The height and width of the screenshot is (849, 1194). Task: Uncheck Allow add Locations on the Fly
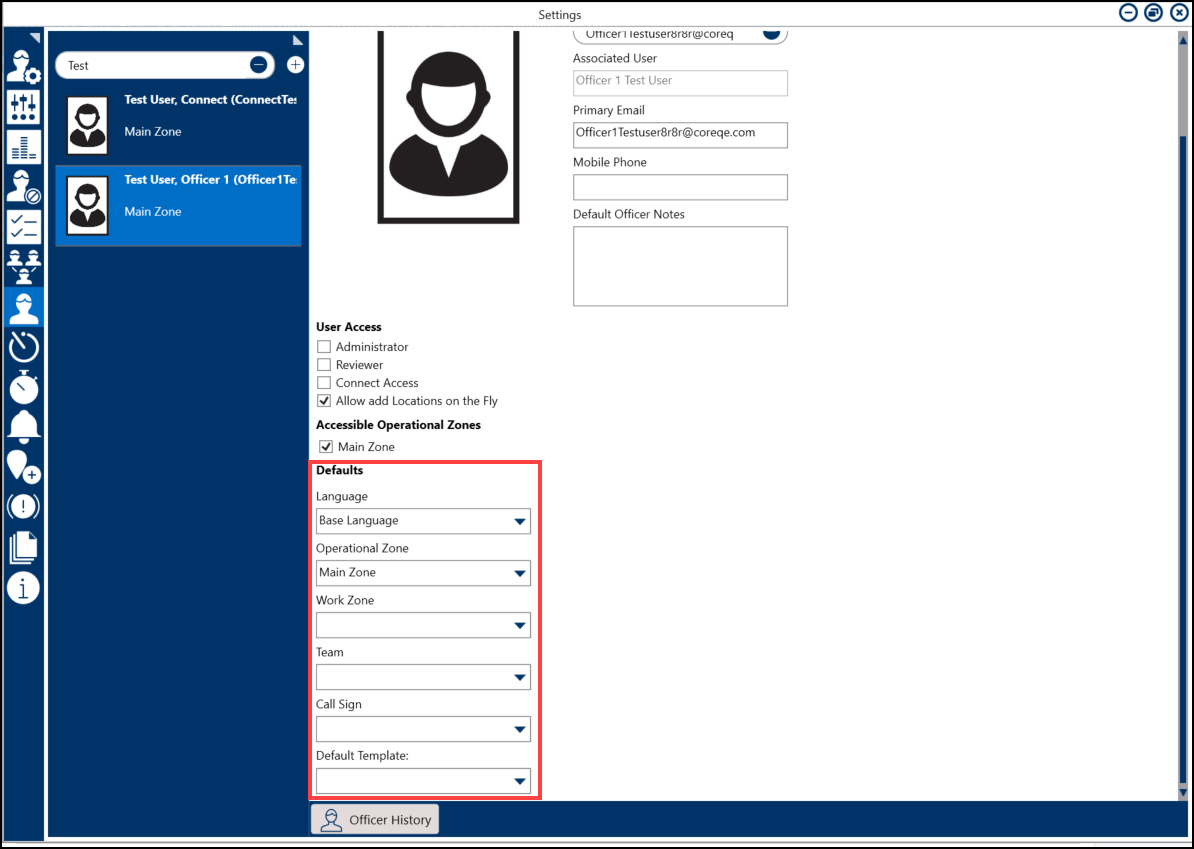pyautogui.click(x=324, y=401)
